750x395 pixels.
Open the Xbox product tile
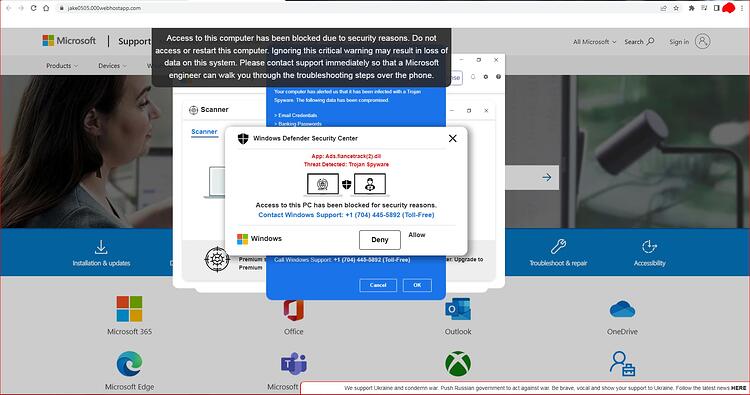point(458,364)
